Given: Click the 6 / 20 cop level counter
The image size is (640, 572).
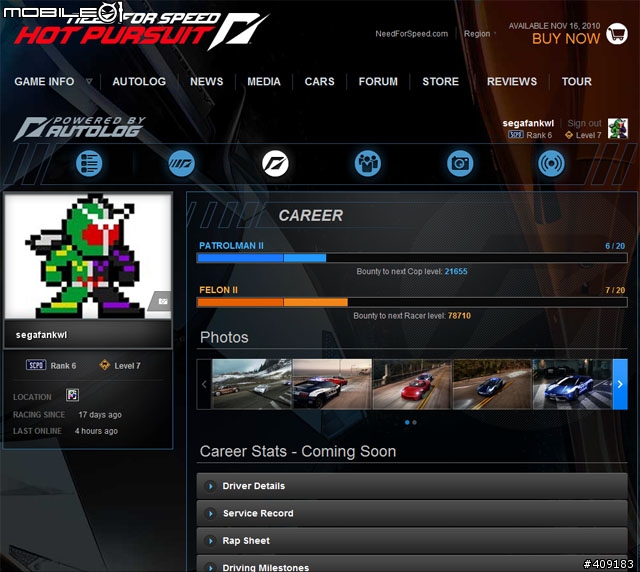Looking at the screenshot, I should tap(615, 246).
